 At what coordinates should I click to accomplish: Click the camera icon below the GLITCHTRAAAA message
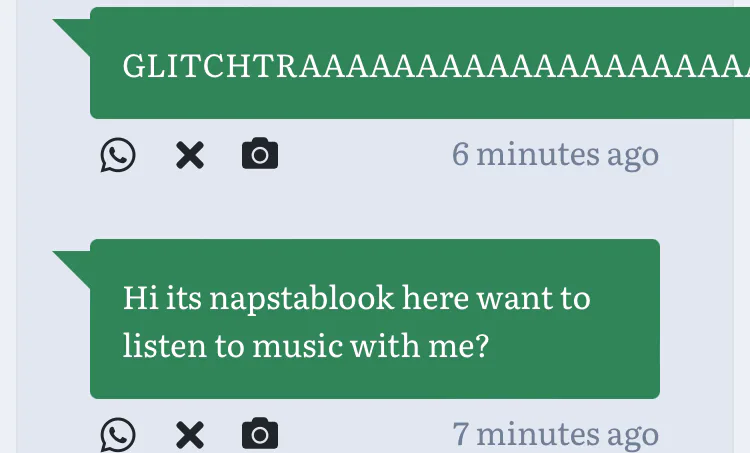(260, 155)
